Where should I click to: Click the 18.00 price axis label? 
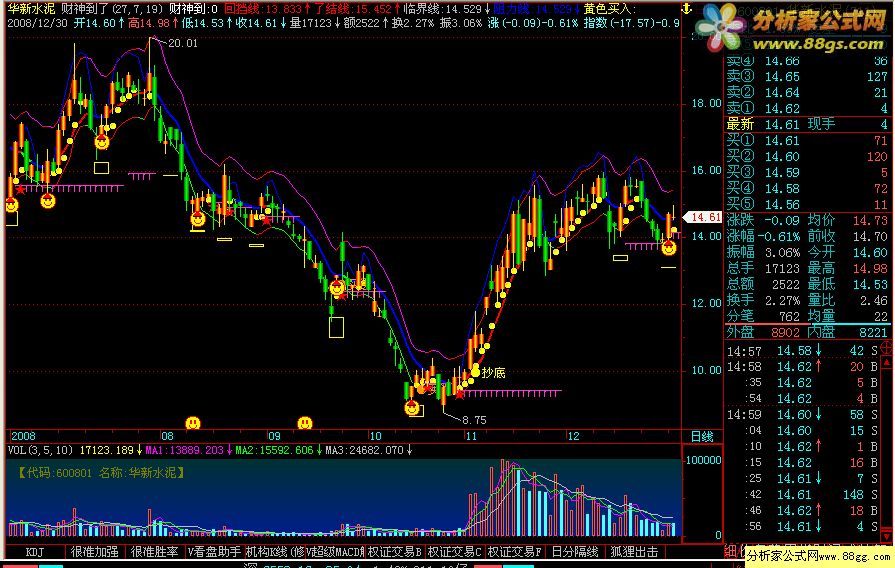[x=707, y=103]
